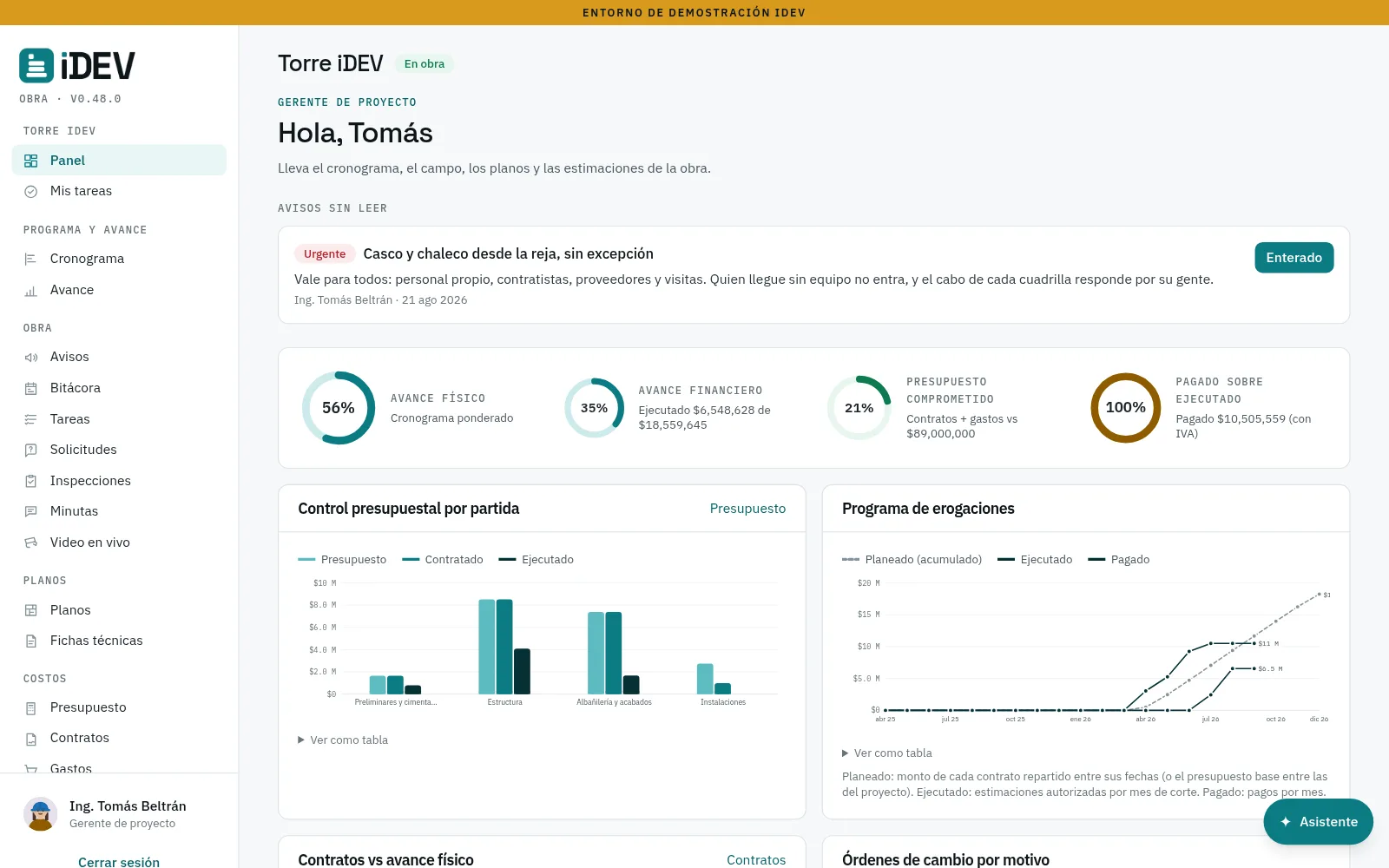1389x868 pixels.
Task: Click the Instalaciones axis label
Action: click(x=723, y=702)
